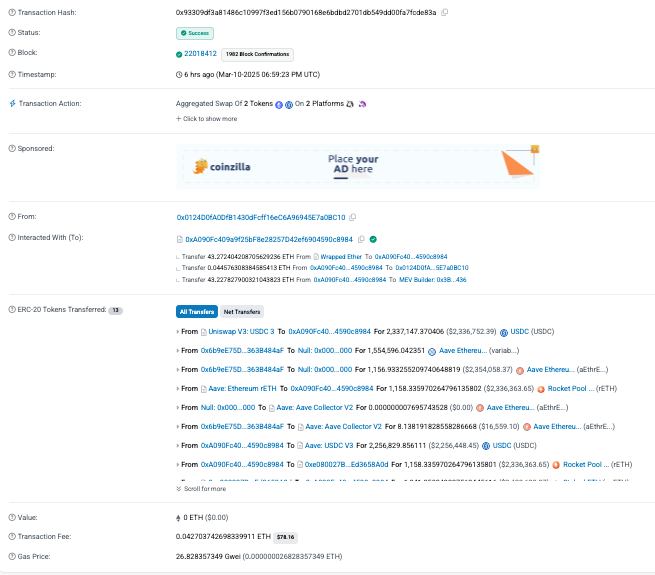655x575 pixels.
Task: Open the From address 0x0124D0fA0DfB1430d... link
Action: point(261,217)
